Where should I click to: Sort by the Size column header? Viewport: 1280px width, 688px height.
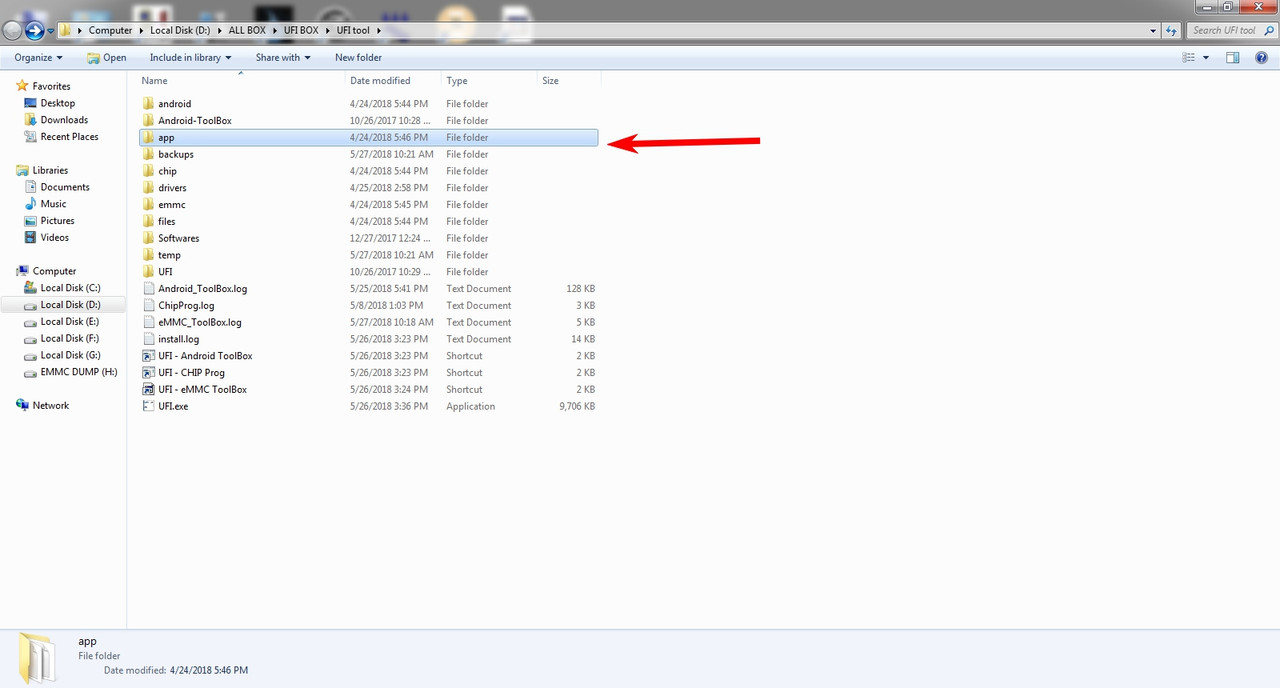click(x=550, y=80)
